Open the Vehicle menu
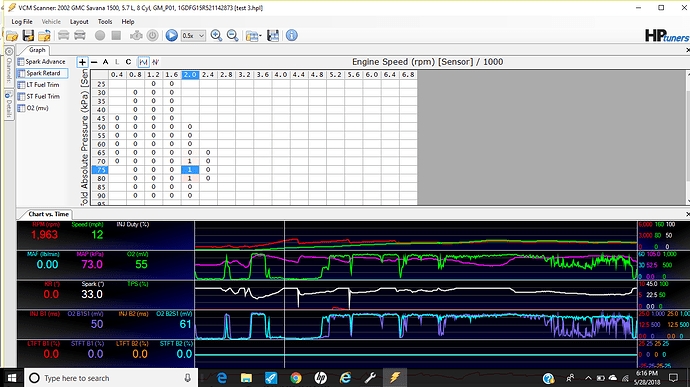 click(x=51, y=22)
